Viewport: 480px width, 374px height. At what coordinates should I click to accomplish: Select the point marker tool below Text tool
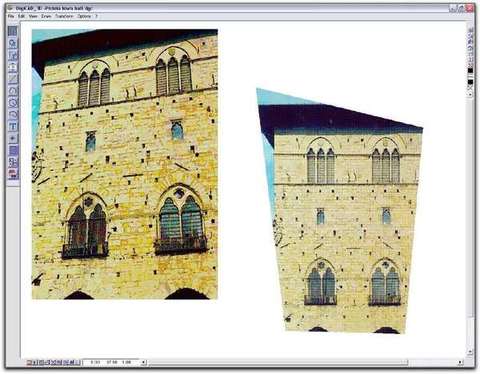pyautogui.click(x=13, y=138)
